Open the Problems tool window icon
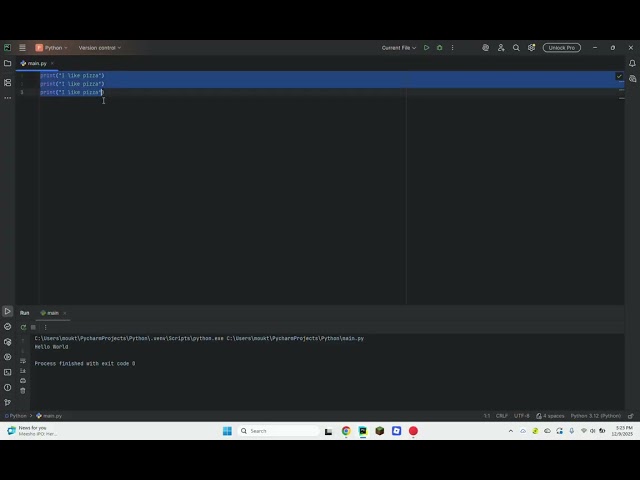The height and width of the screenshot is (480, 640). (x=7, y=387)
